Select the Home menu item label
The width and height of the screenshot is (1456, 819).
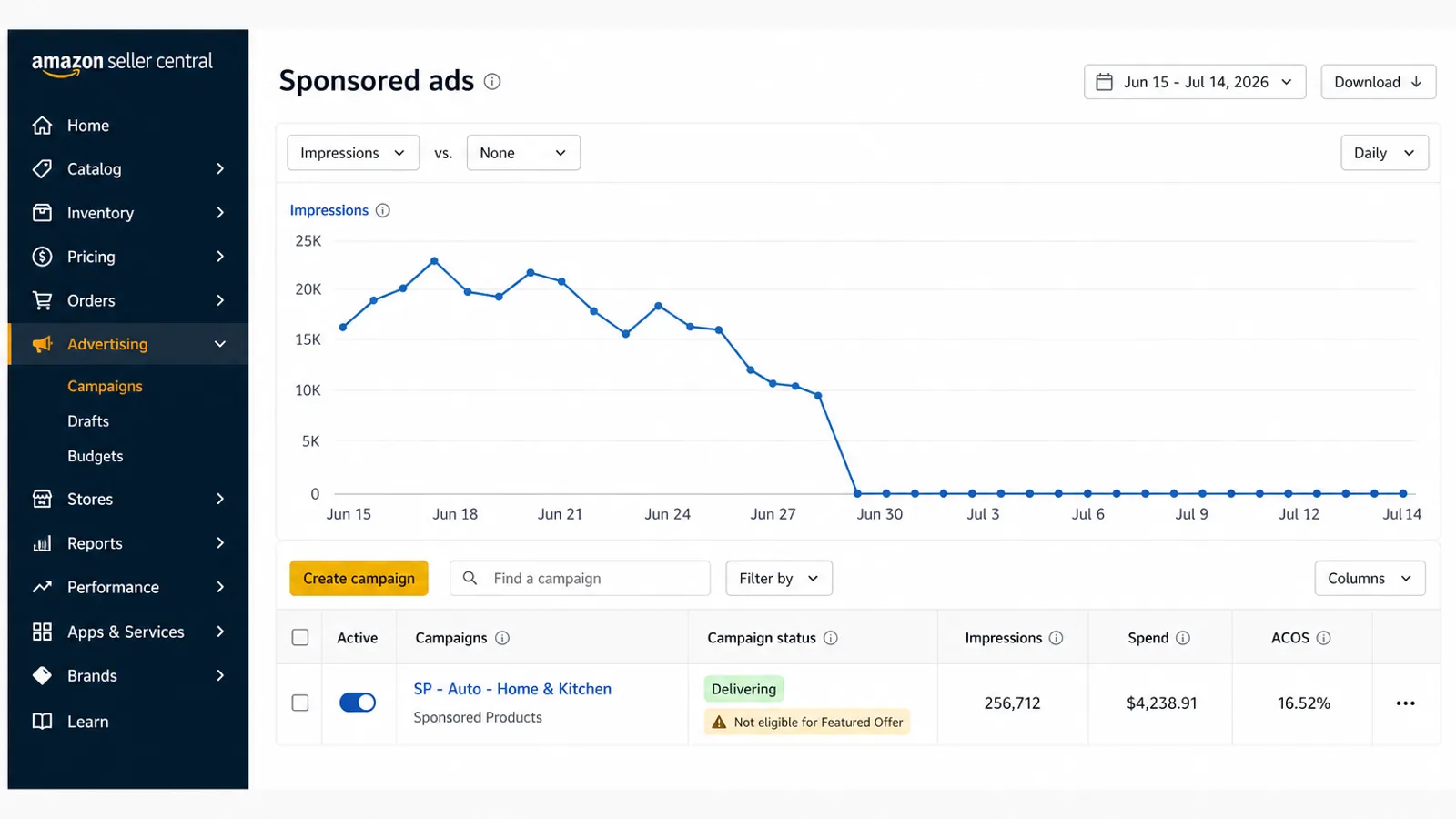88,126
